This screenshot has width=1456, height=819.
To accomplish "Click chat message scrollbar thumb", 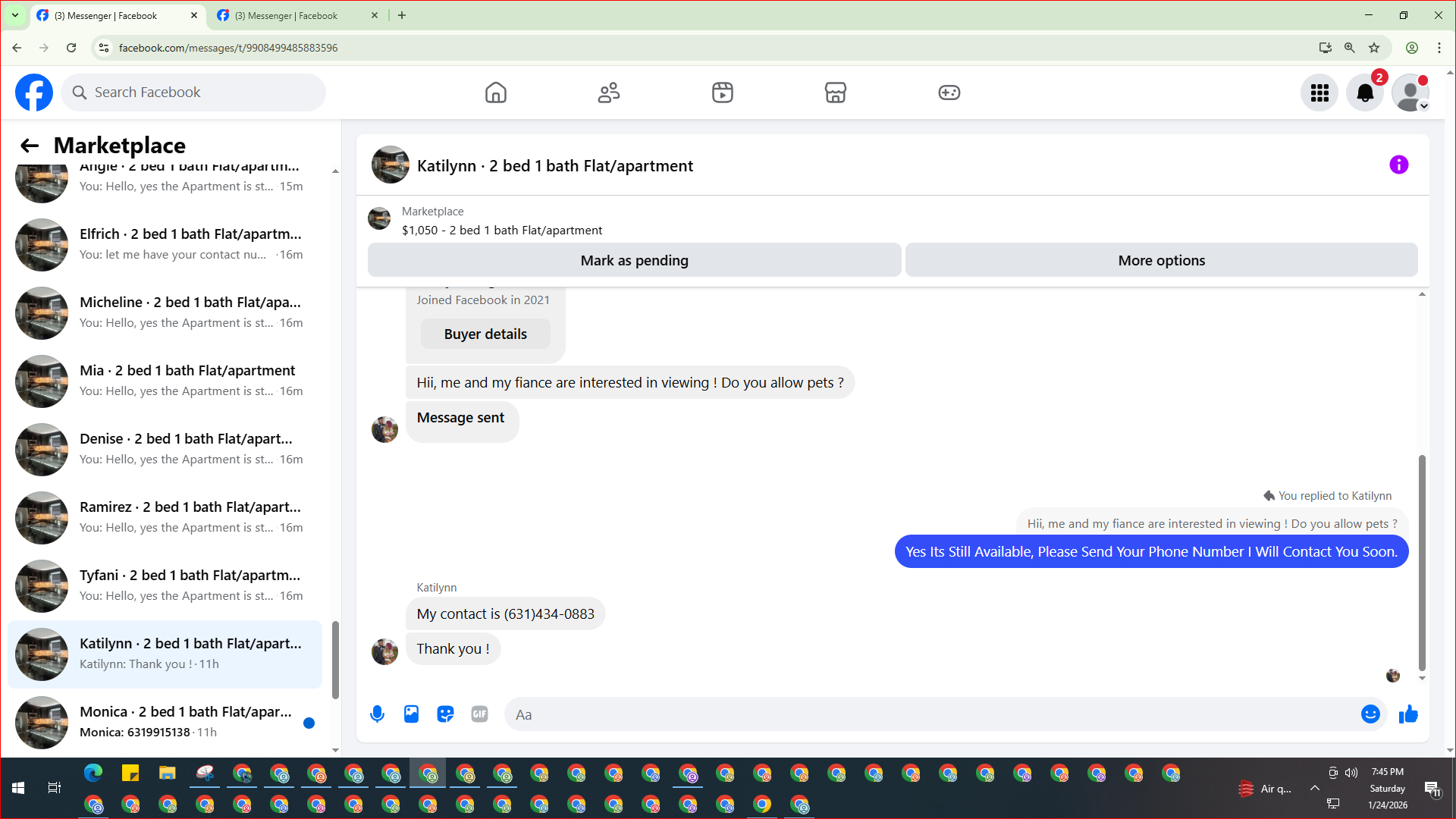I will tap(1422, 561).
